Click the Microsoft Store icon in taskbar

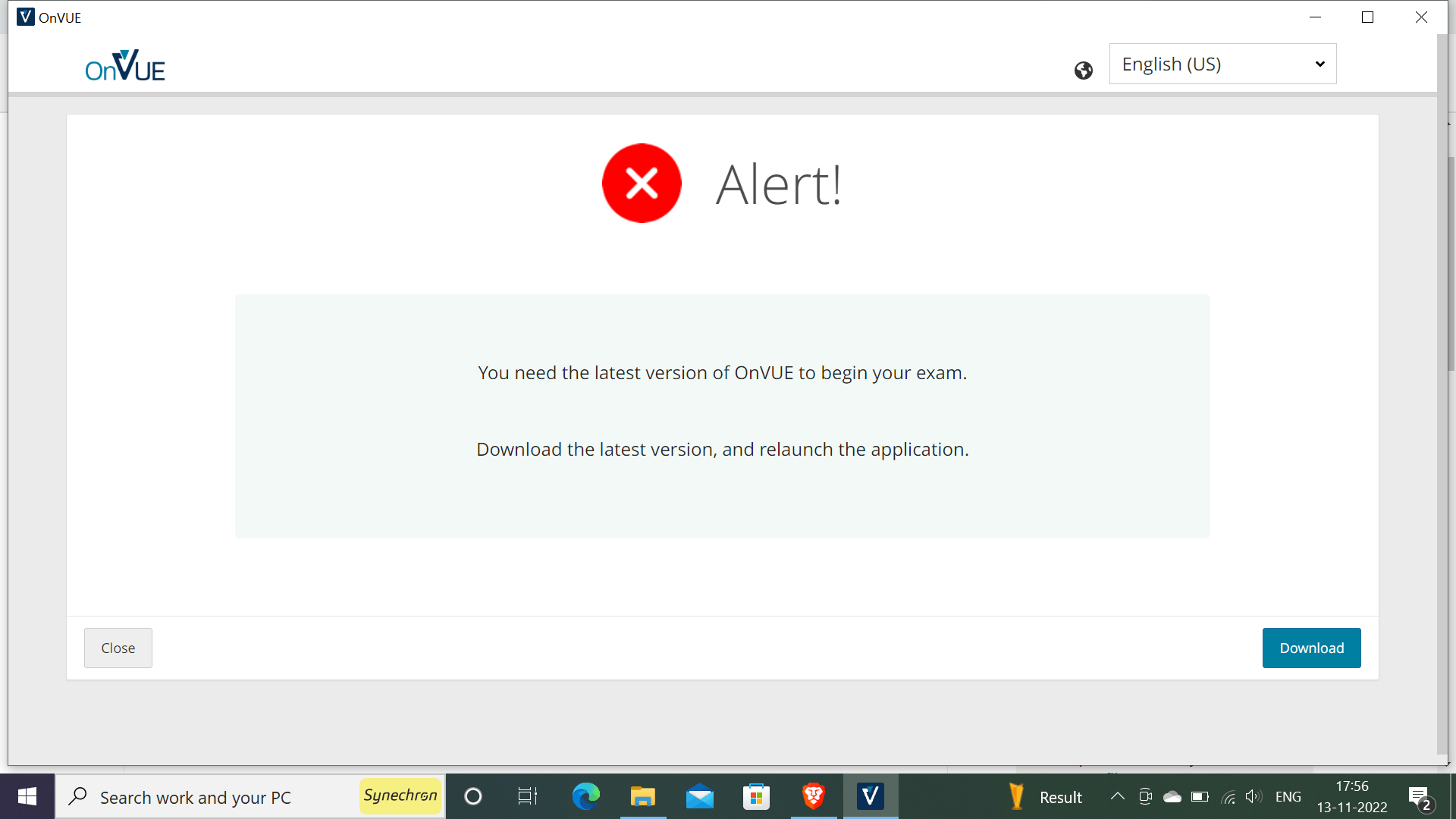tap(757, 796)
